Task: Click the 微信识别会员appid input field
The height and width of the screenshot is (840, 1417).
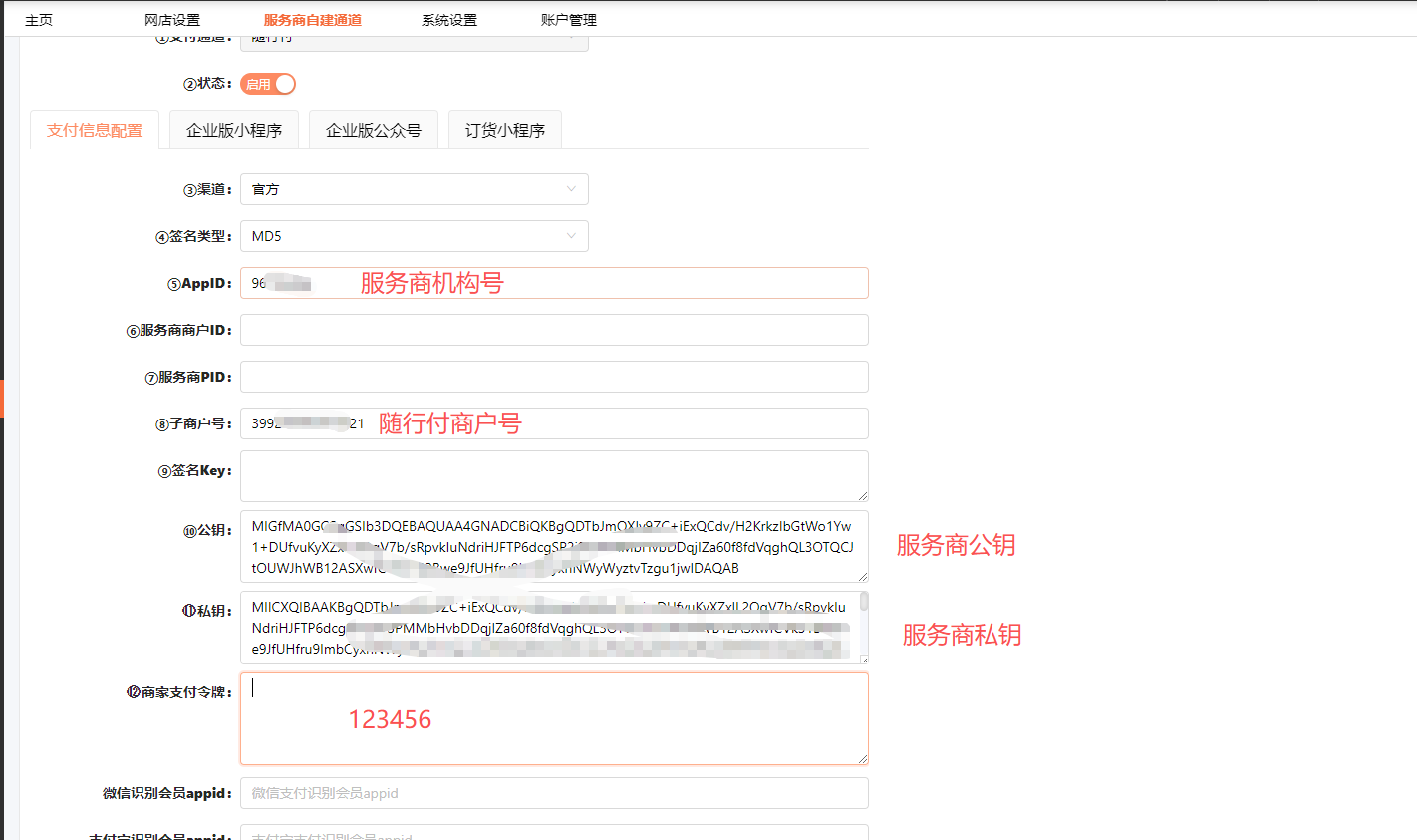Action: click(554, 793)
